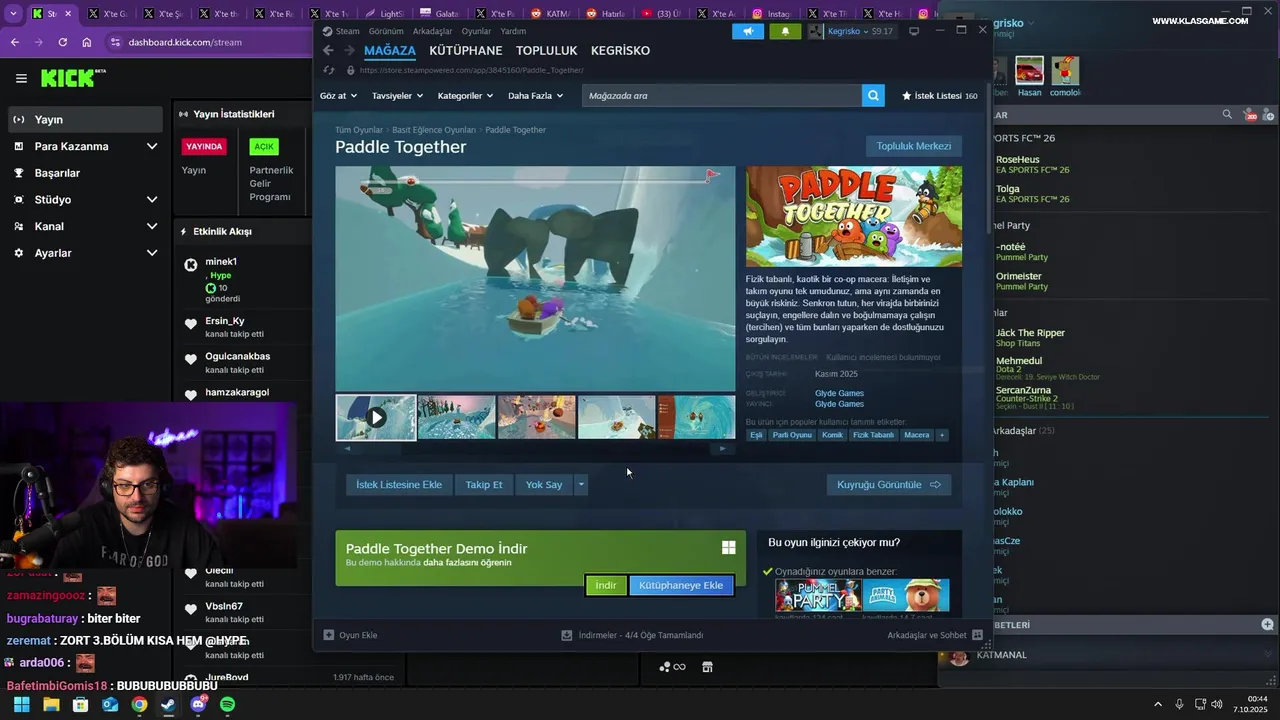Click the Add Game plus icon

[x=329, y=635]
